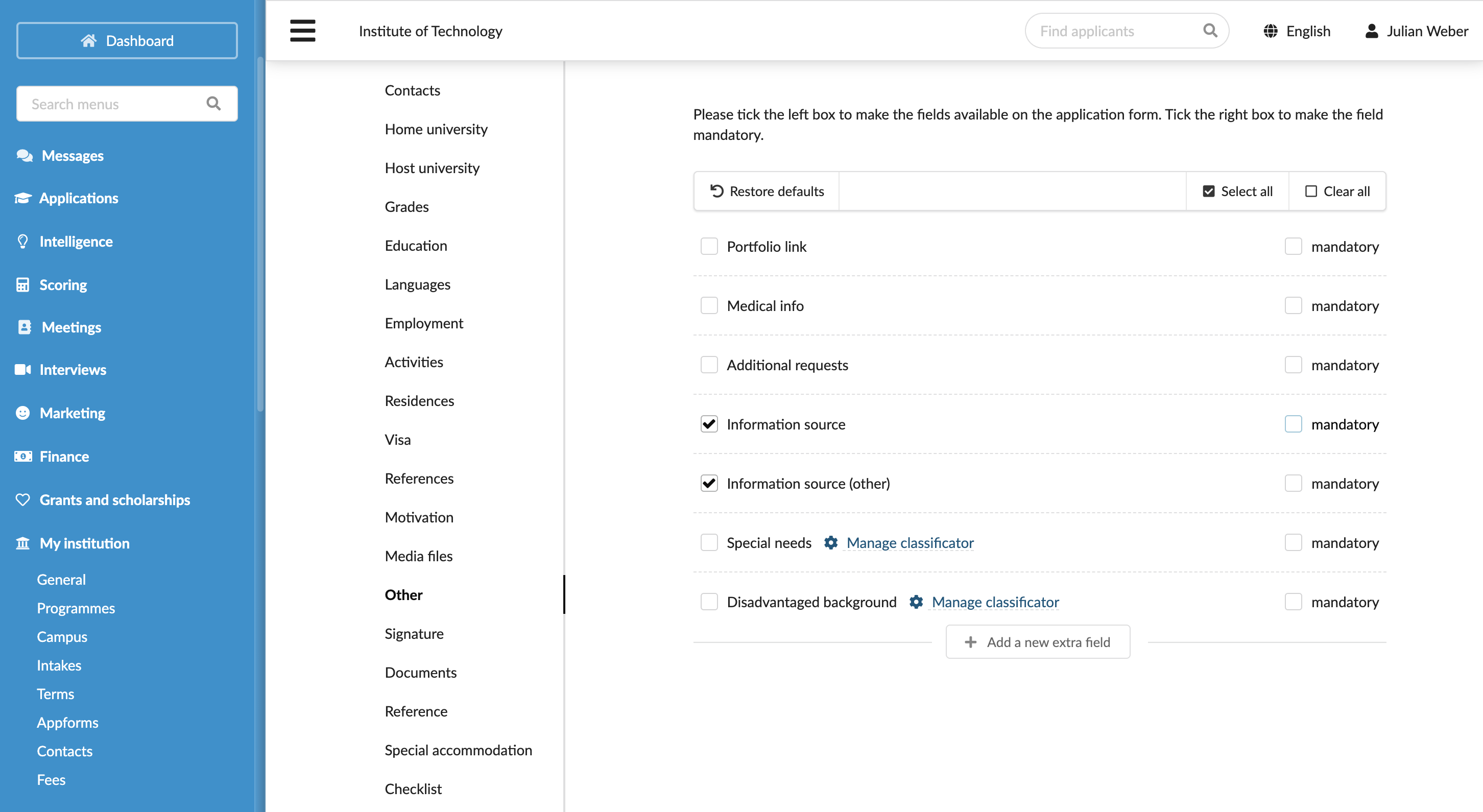
Task: Click the gear icon beside Special needs
Action: pos(831,542)
